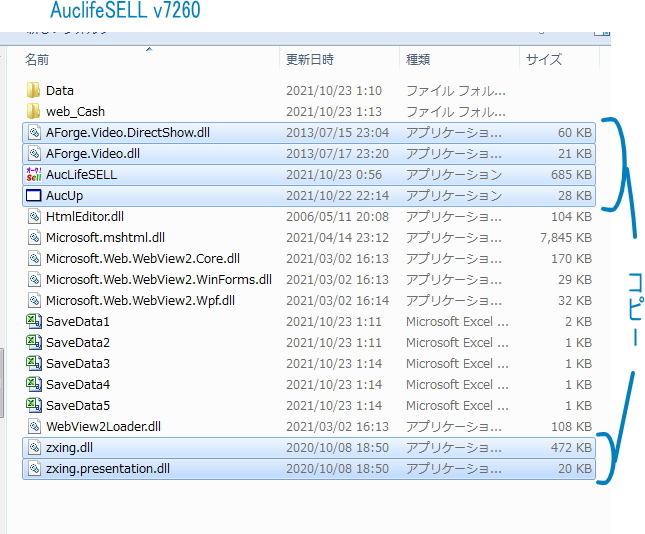Select the zxing.dll file name
The image size is (645, 534).
pos(69,448)
